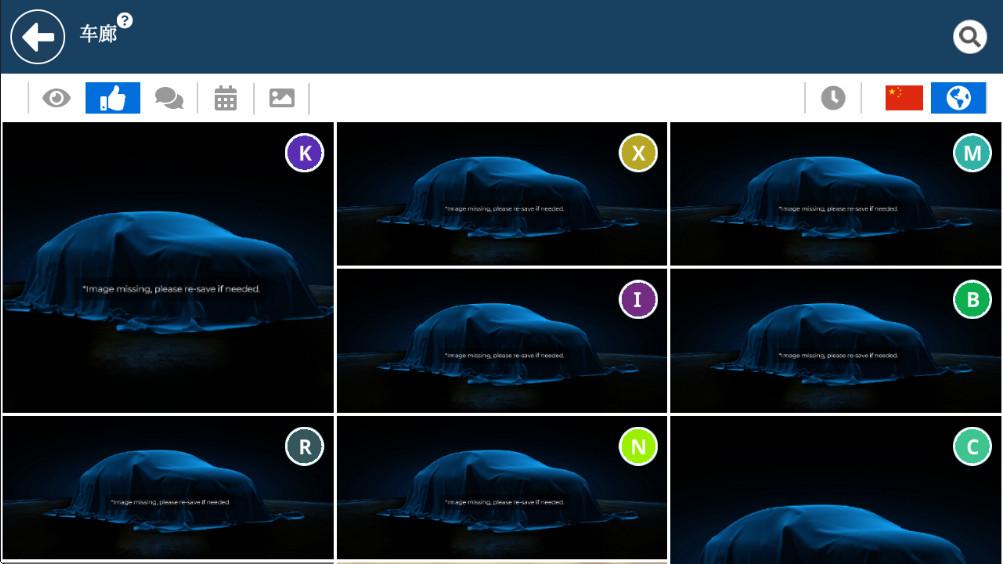The image size is (1003, 564).
Task: Open user K avatar badge
Action: click(304, 153)
